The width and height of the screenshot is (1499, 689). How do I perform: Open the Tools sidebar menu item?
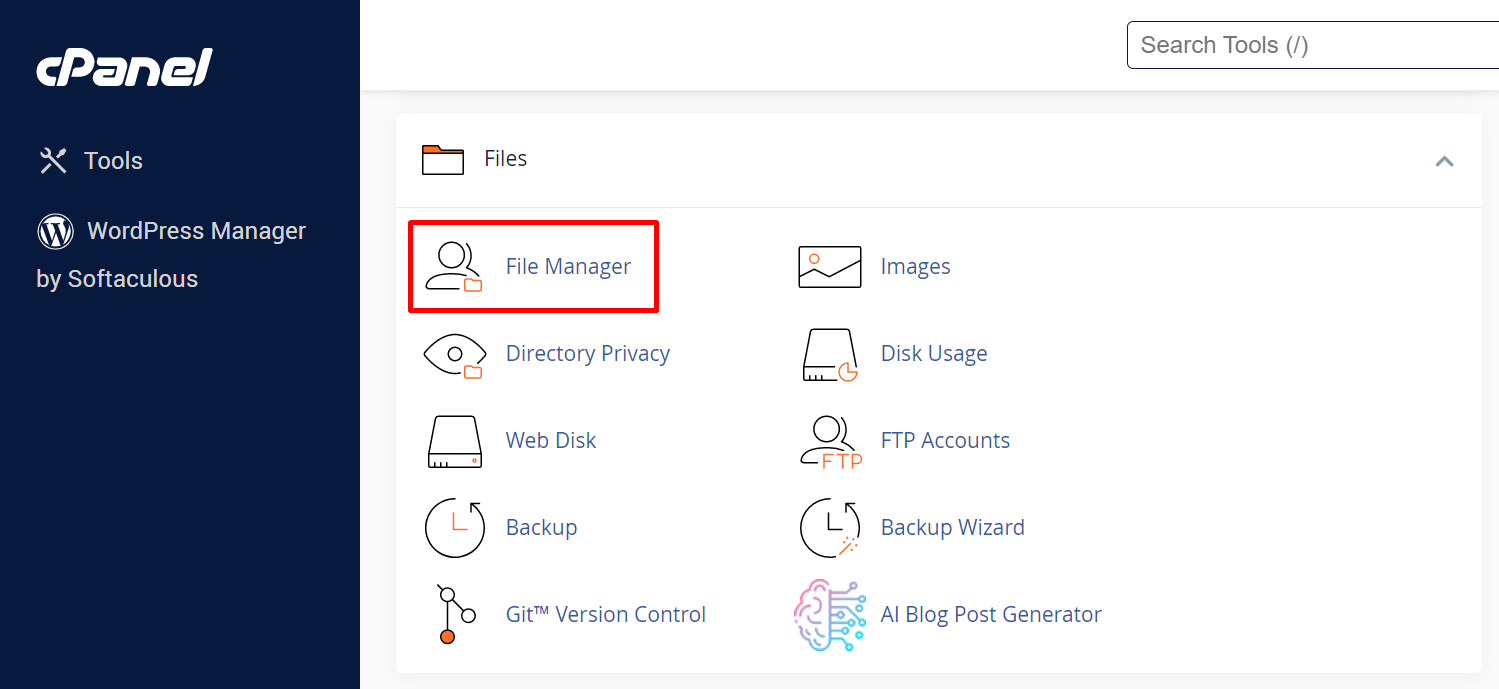(90, 161)
